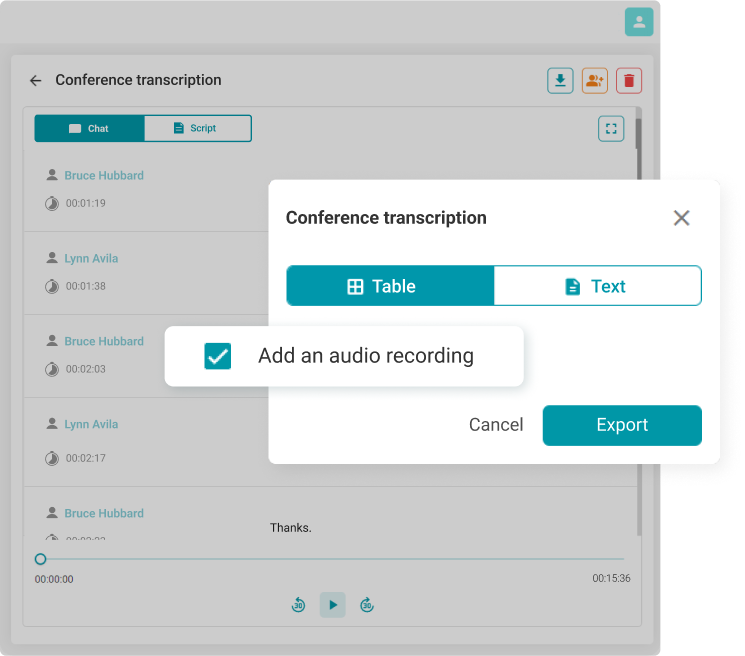Viewport: 745px width, 656px height.
Task: Rewind audio 30 seconds
Action: [298, 605]
